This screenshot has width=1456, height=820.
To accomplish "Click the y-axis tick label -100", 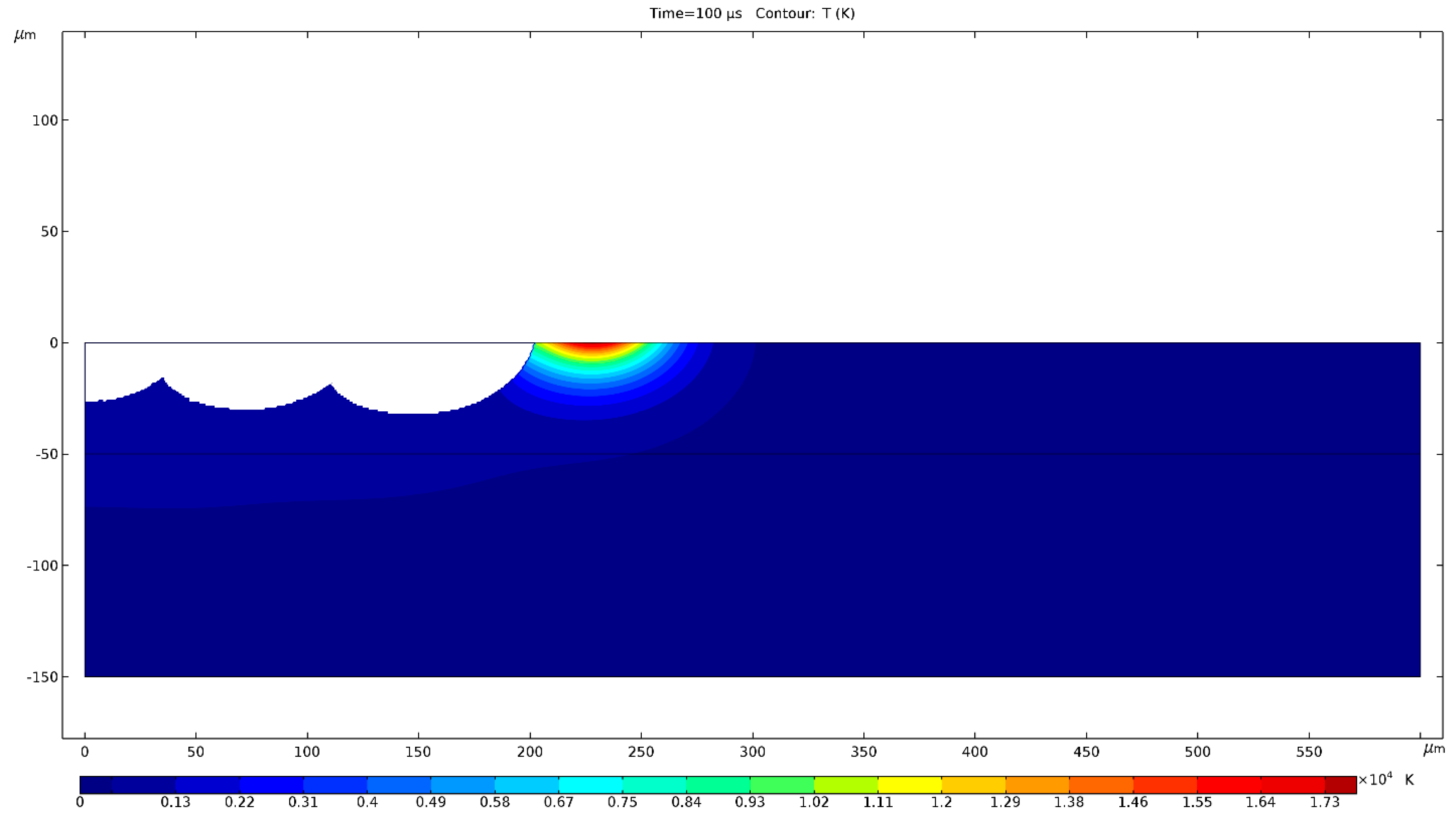I will [42, 565].
